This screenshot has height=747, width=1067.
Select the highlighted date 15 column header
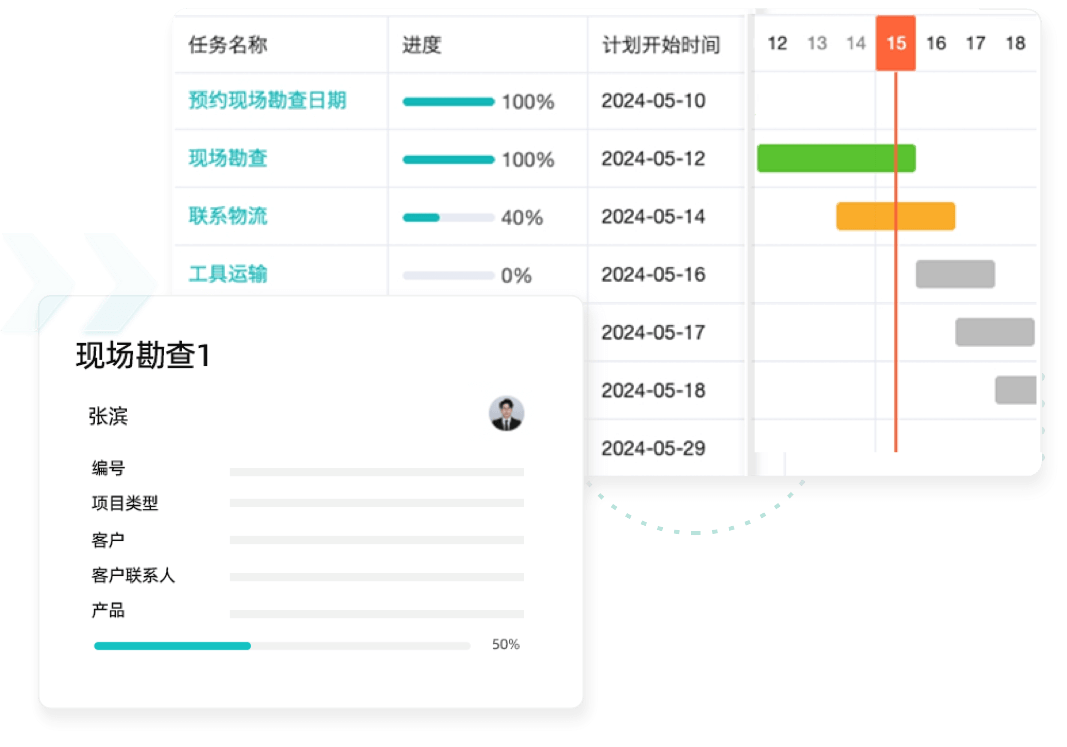(x=895, y=43)
